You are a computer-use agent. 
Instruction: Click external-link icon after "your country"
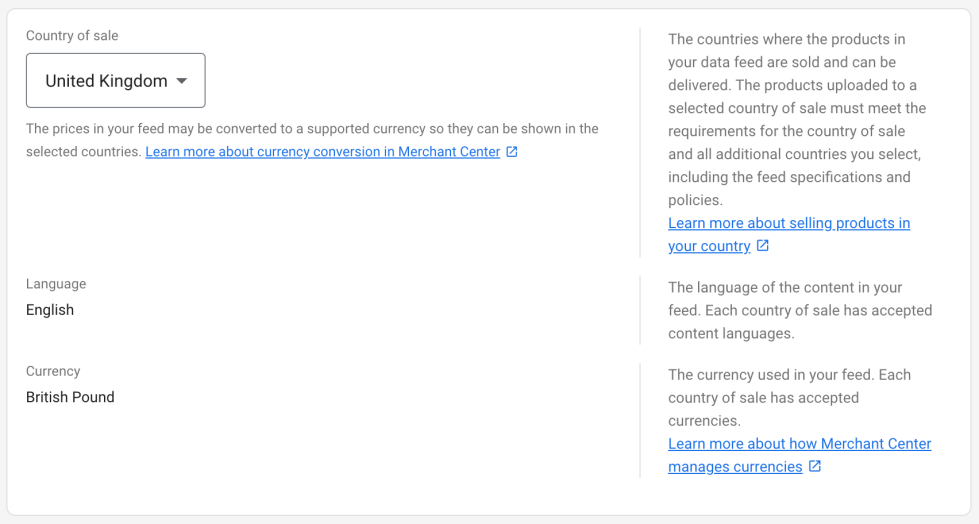click(x=763, y=246)
